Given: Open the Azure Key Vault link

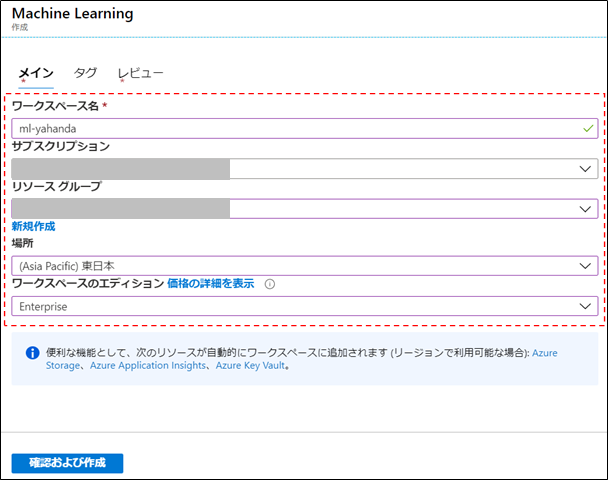Looking at the screenshot, I should click(250, 366).
